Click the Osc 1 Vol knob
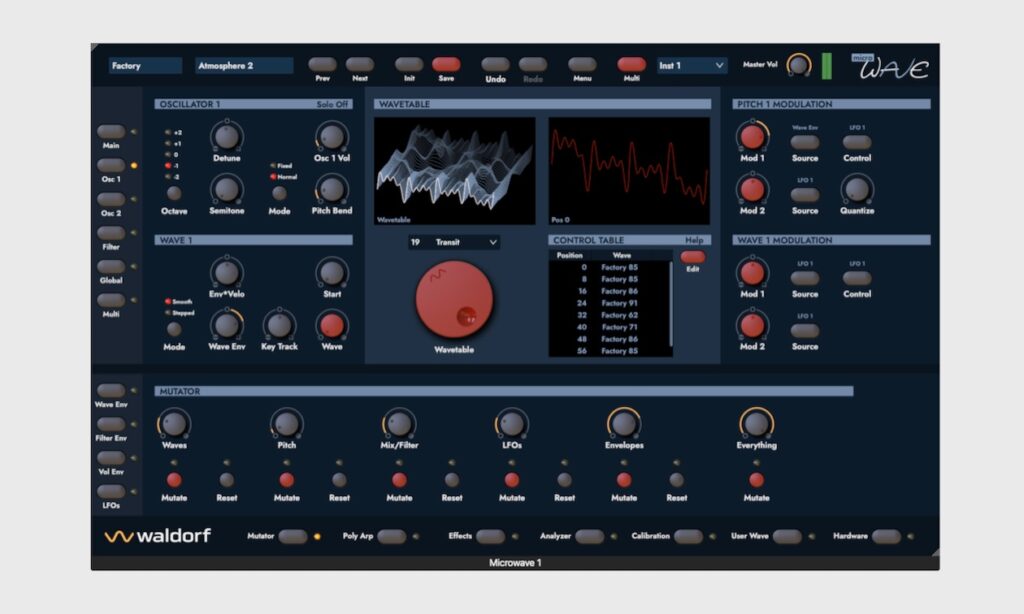 tap(332, 137)
